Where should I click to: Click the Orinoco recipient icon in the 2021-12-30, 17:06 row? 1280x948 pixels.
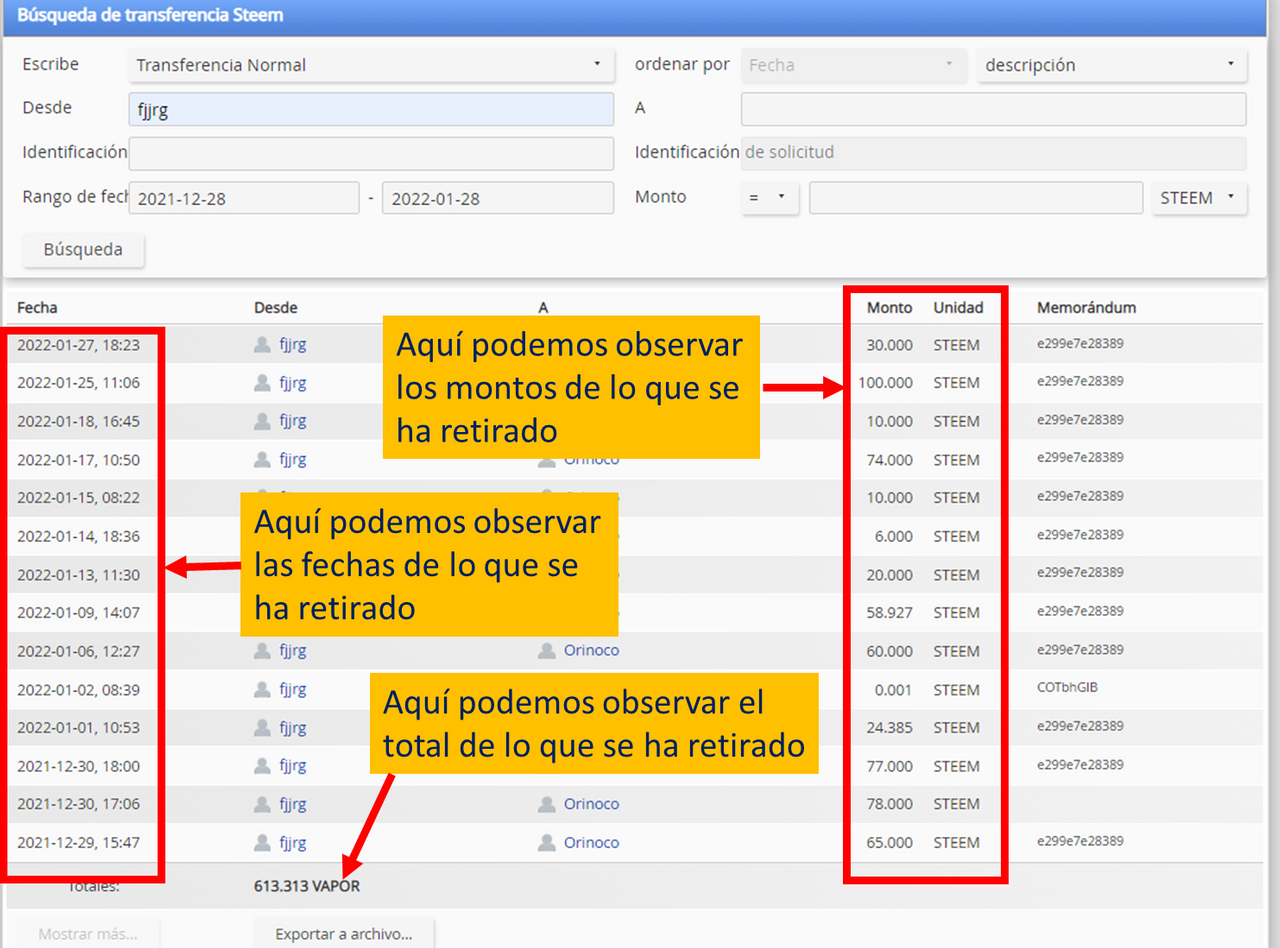click(546, 804)
